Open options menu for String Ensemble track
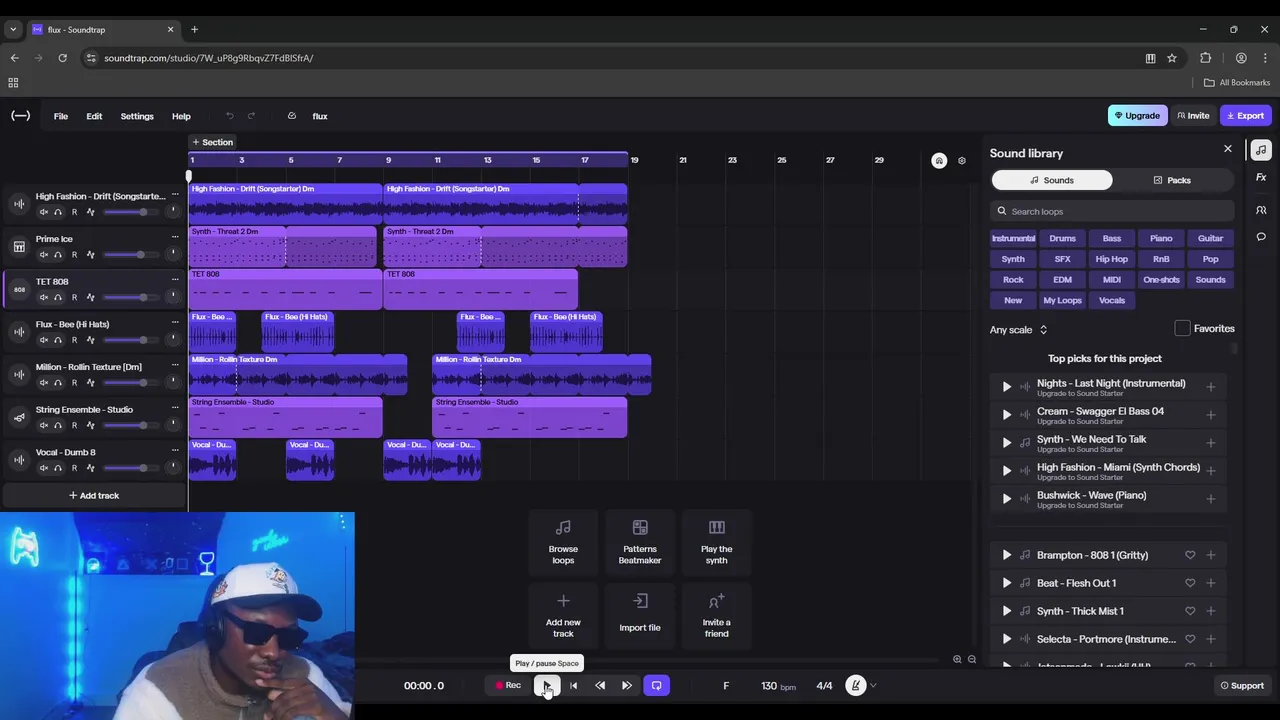This screenshot has width=1280, height=720. [175, 408]
